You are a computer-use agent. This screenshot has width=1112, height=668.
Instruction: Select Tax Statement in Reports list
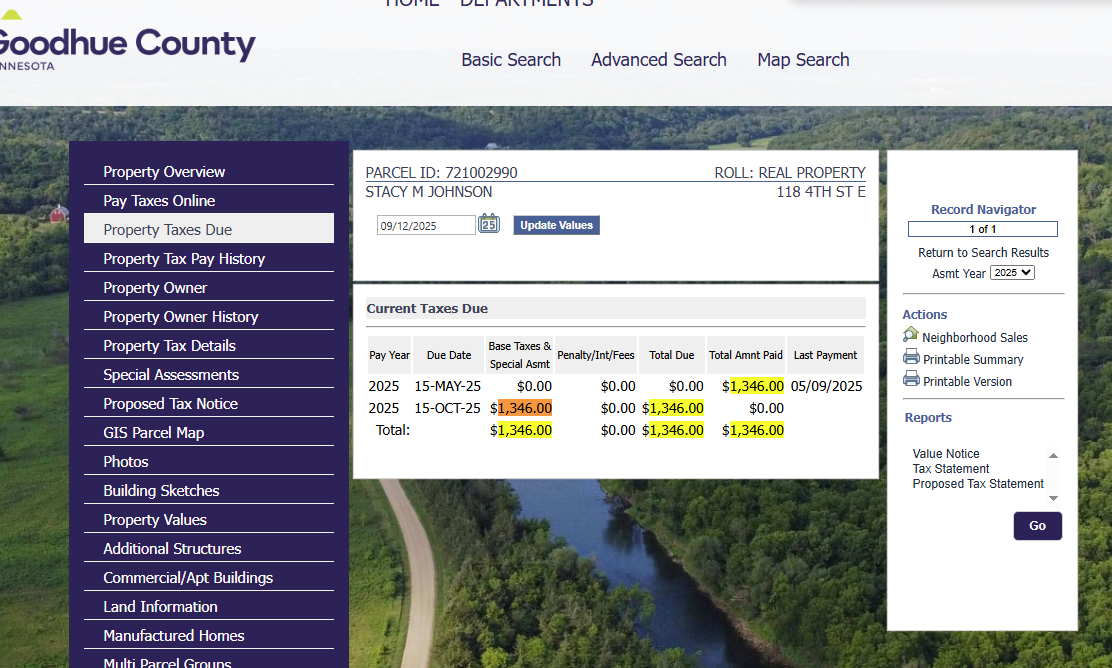950,469
